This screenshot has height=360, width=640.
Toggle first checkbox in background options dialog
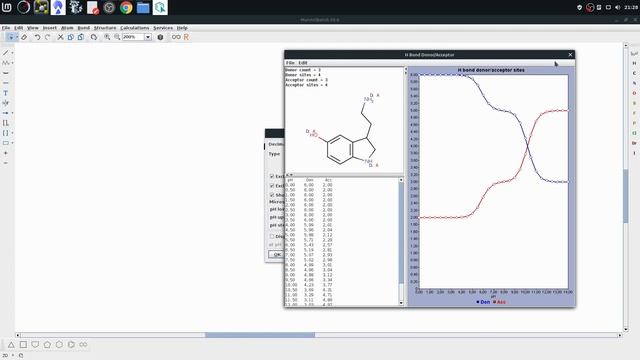(272, 176)
